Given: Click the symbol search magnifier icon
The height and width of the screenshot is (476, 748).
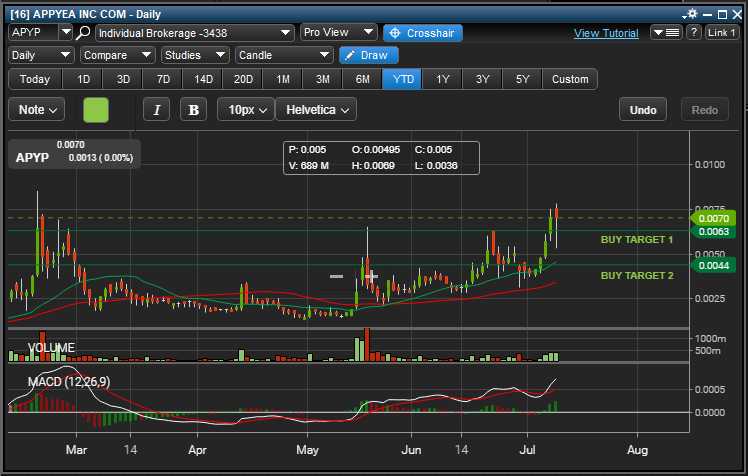Looking at the screenshot, I should click(83, 33).
